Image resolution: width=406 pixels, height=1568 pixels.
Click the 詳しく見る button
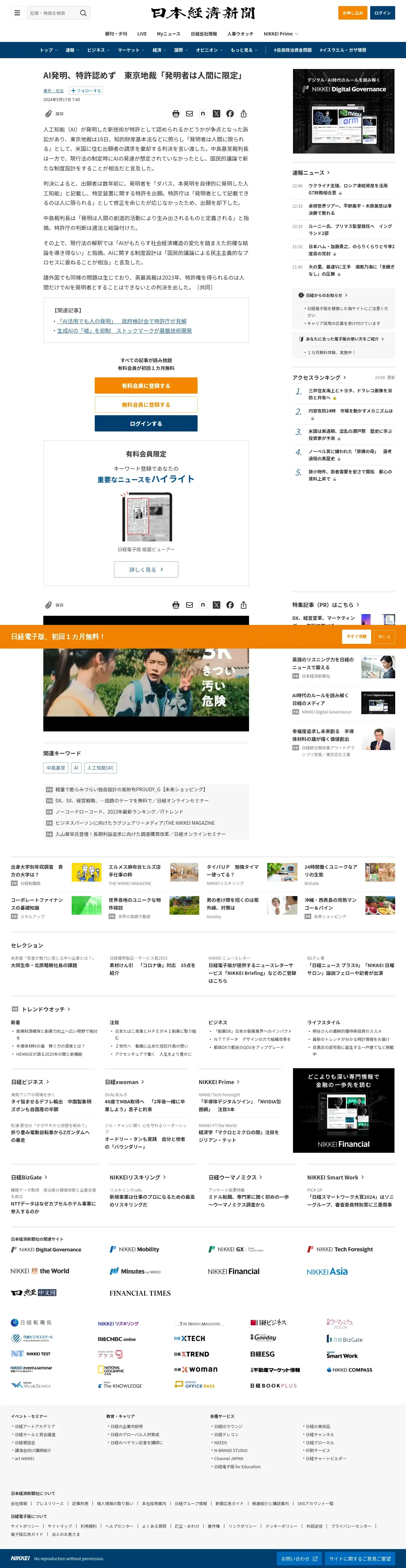point(146,570)
